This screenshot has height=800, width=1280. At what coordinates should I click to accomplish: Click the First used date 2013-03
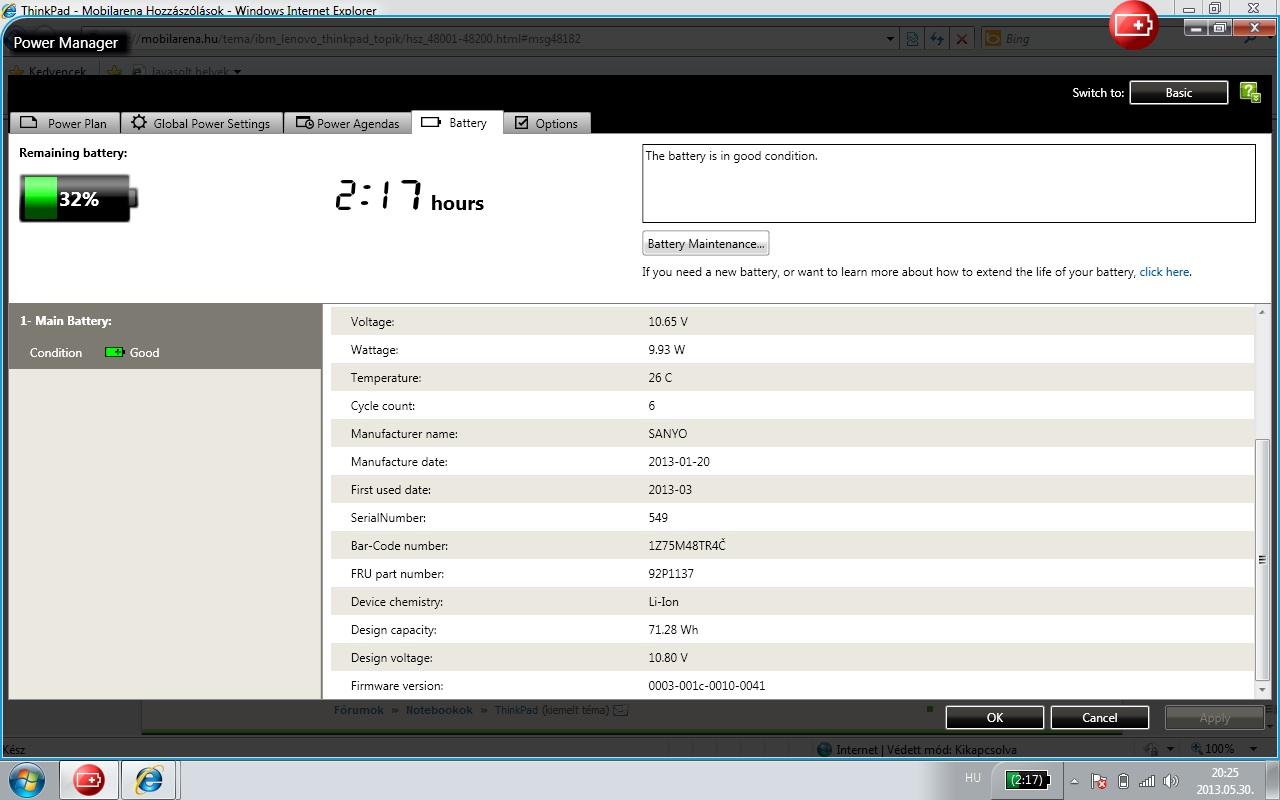pyautogui.click(x=670, y=490)
